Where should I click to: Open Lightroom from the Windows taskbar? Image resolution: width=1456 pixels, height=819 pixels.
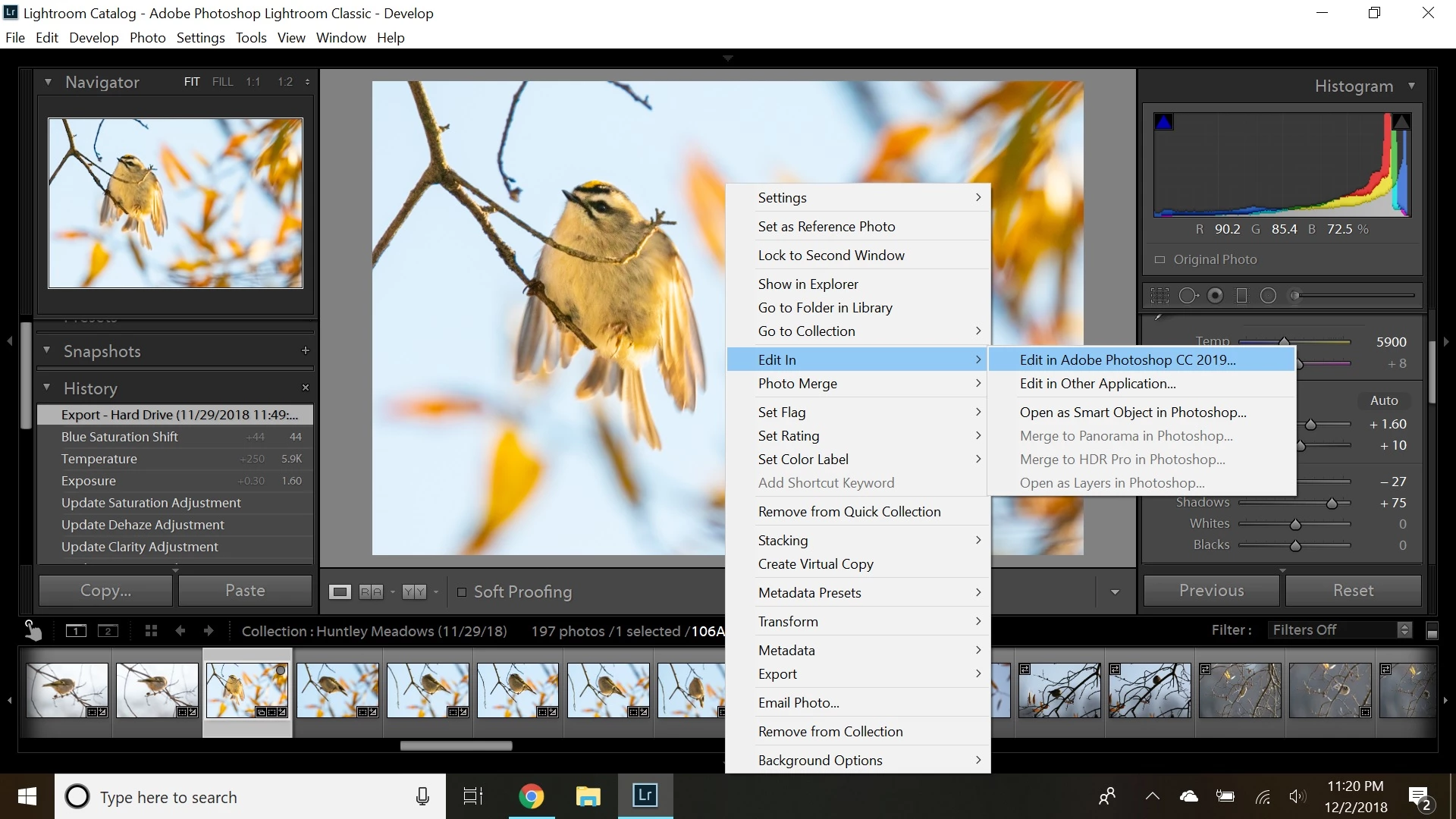coord(645,795)
